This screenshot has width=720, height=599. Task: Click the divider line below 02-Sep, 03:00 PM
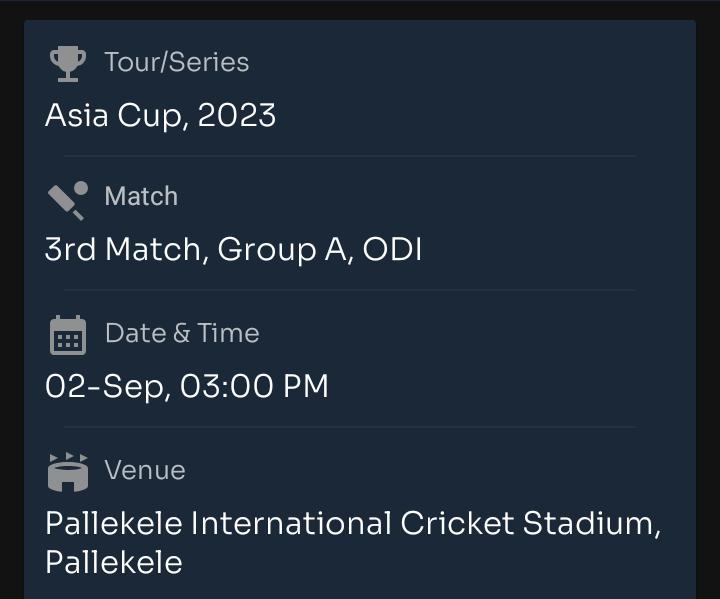(x=350, y=427)
